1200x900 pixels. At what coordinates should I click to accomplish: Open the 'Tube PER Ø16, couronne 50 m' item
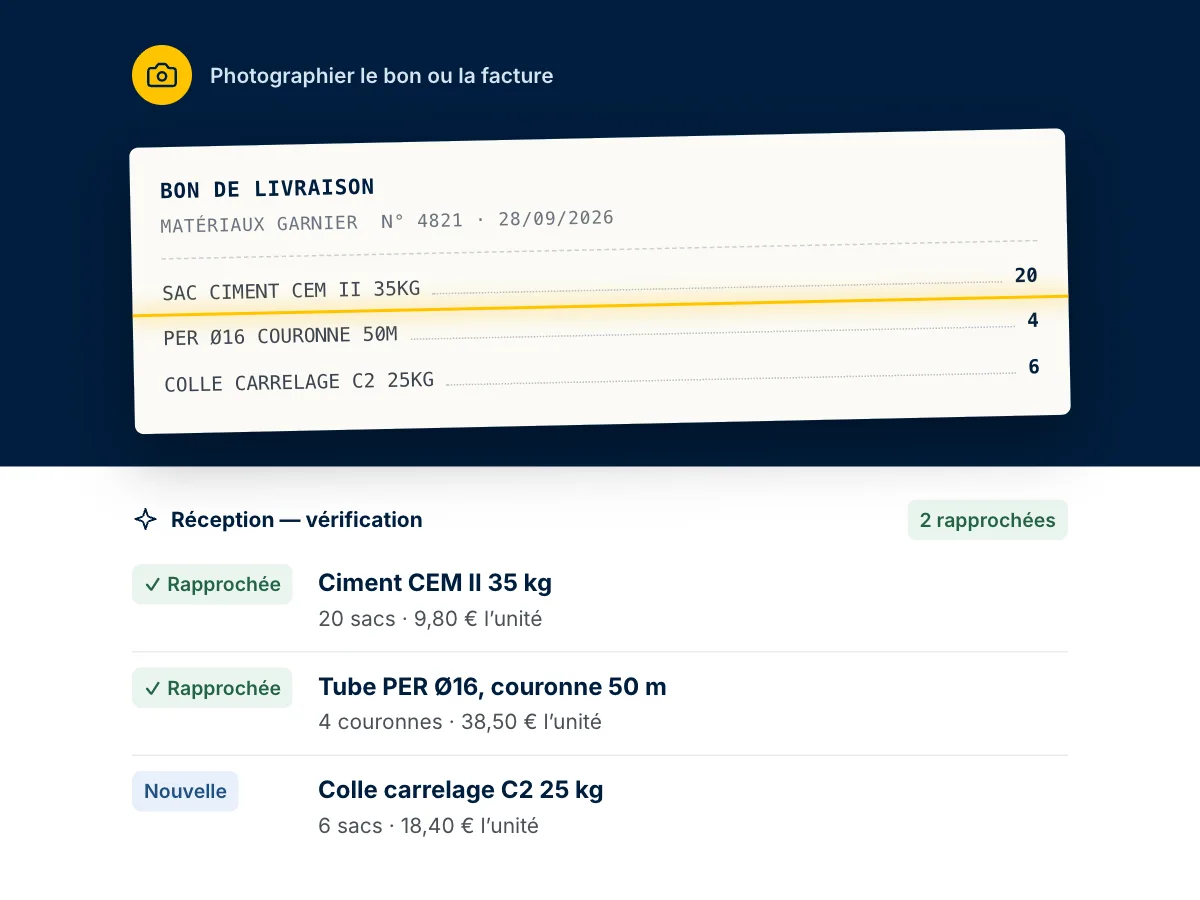tap(492, 686)
